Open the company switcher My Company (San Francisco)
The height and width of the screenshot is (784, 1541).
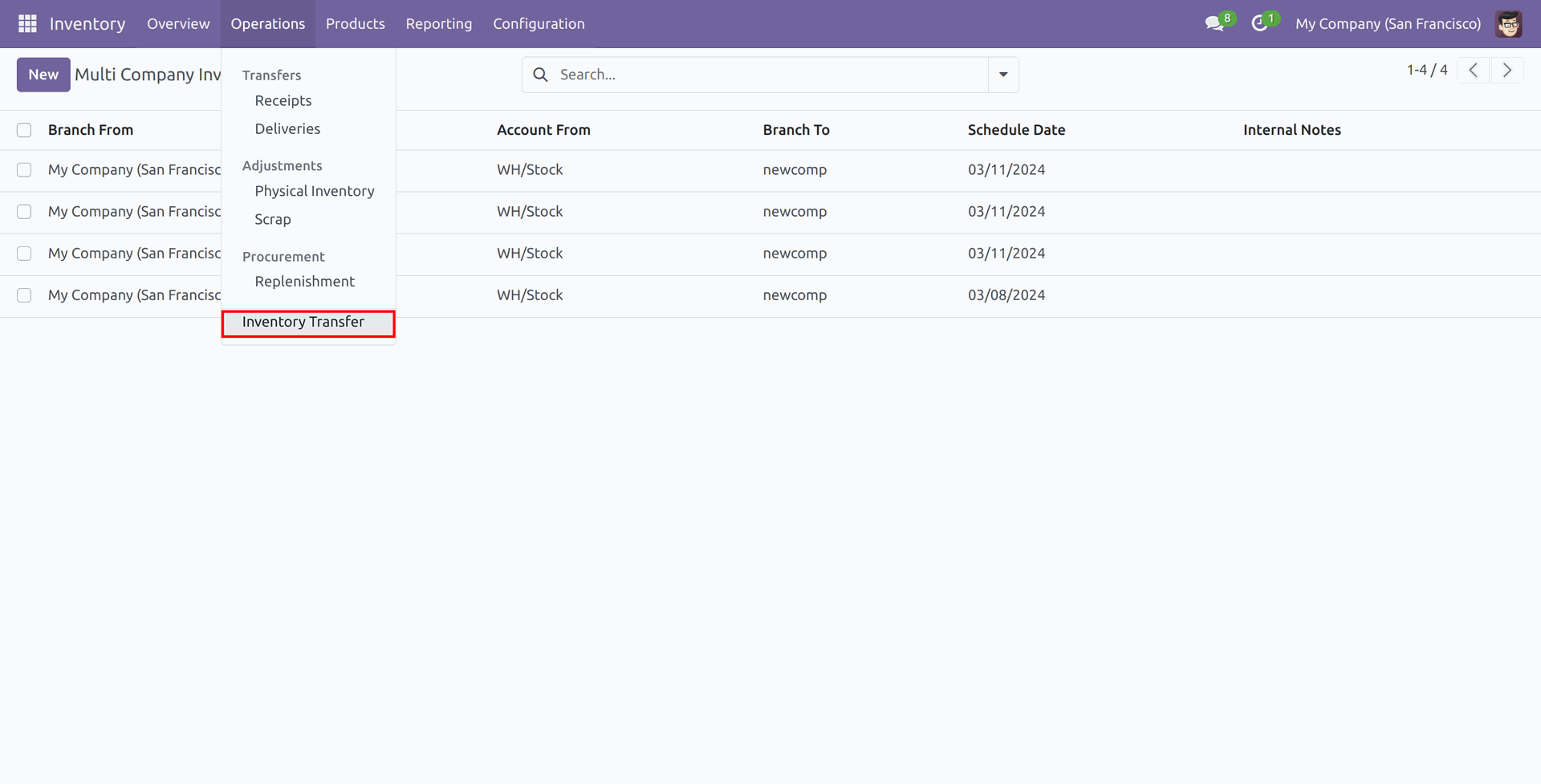coord(1388,24)
